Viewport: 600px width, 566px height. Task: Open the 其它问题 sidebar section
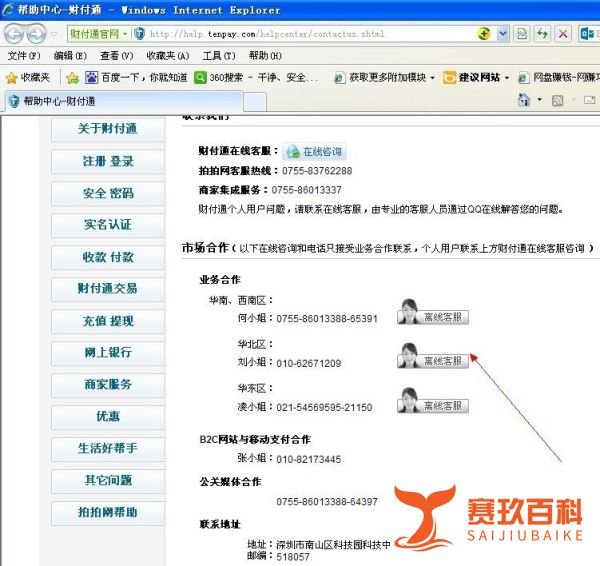108,480
